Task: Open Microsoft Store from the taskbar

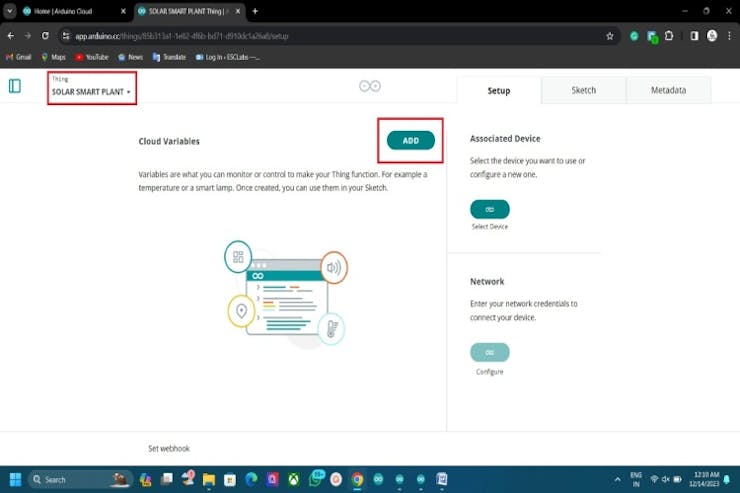Action: 230,480
